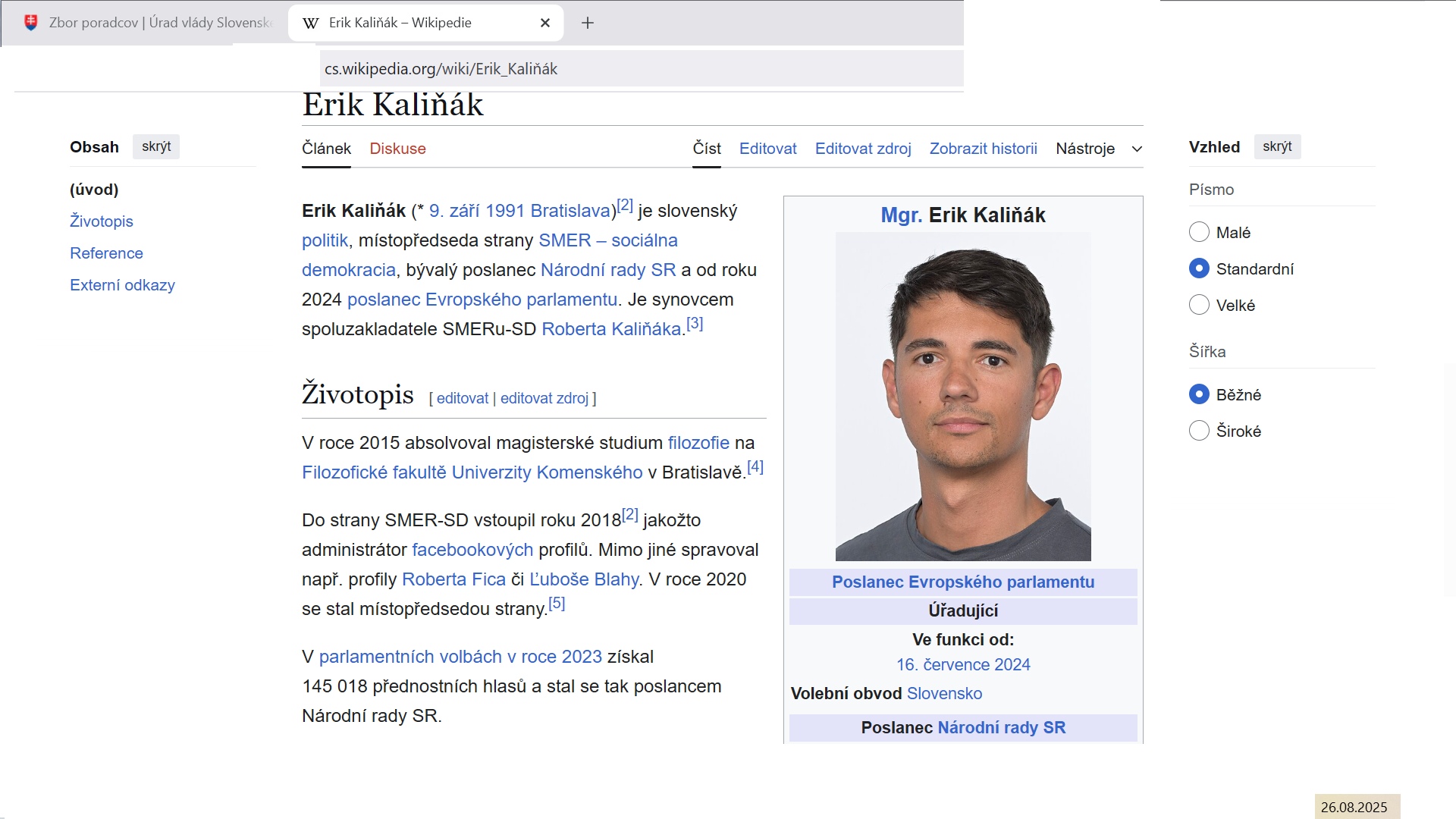Open Národní rady SR link in intro
Image resolution: width=1456 pixels, height=819 pixels.
608,270
